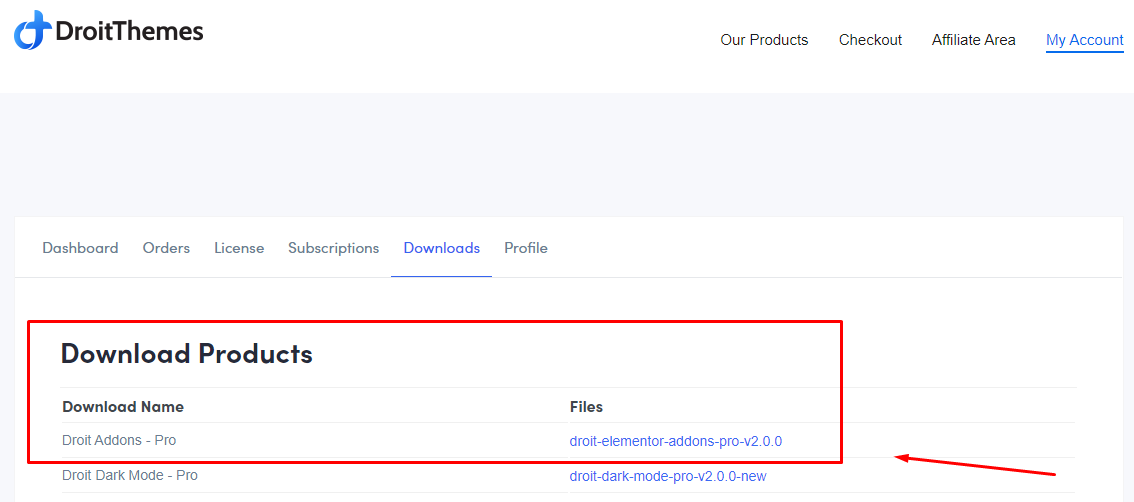Image resolution: width=1134 pixels, height=502 pixels.
Task: Switch to the Orders tab
Action: tap(166, 248)
